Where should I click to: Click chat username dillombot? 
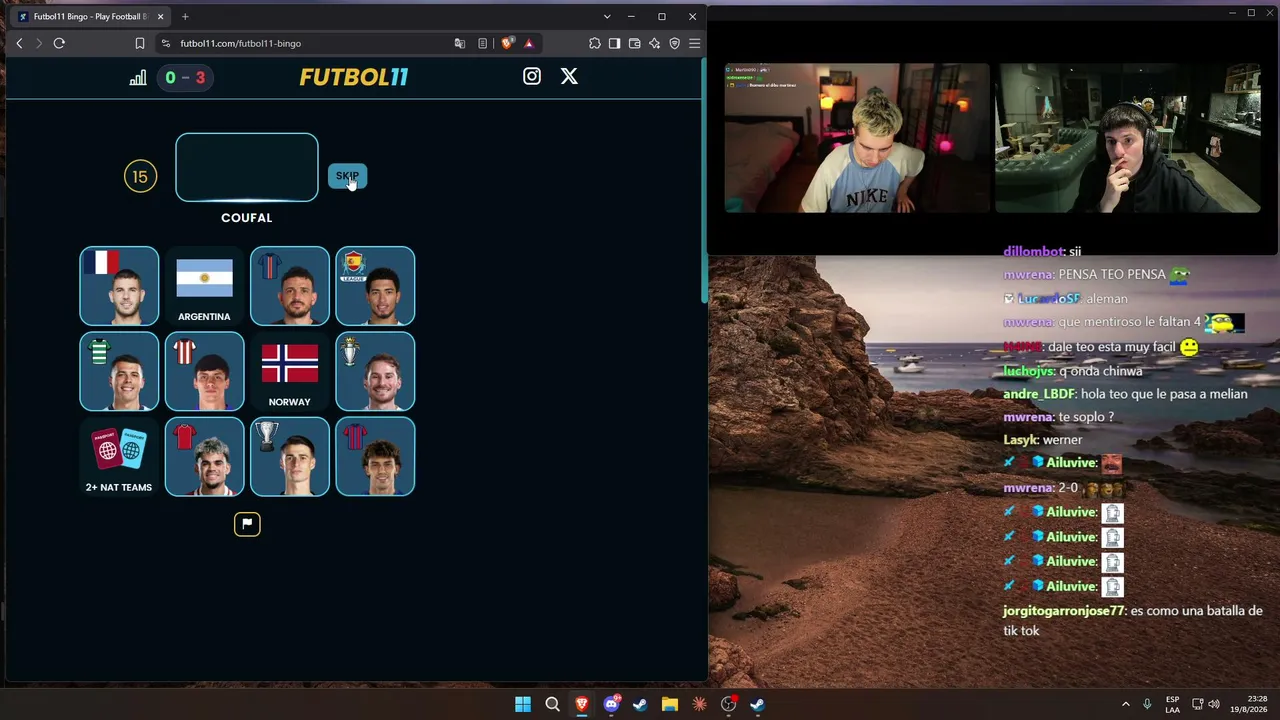coord(1031,252)
